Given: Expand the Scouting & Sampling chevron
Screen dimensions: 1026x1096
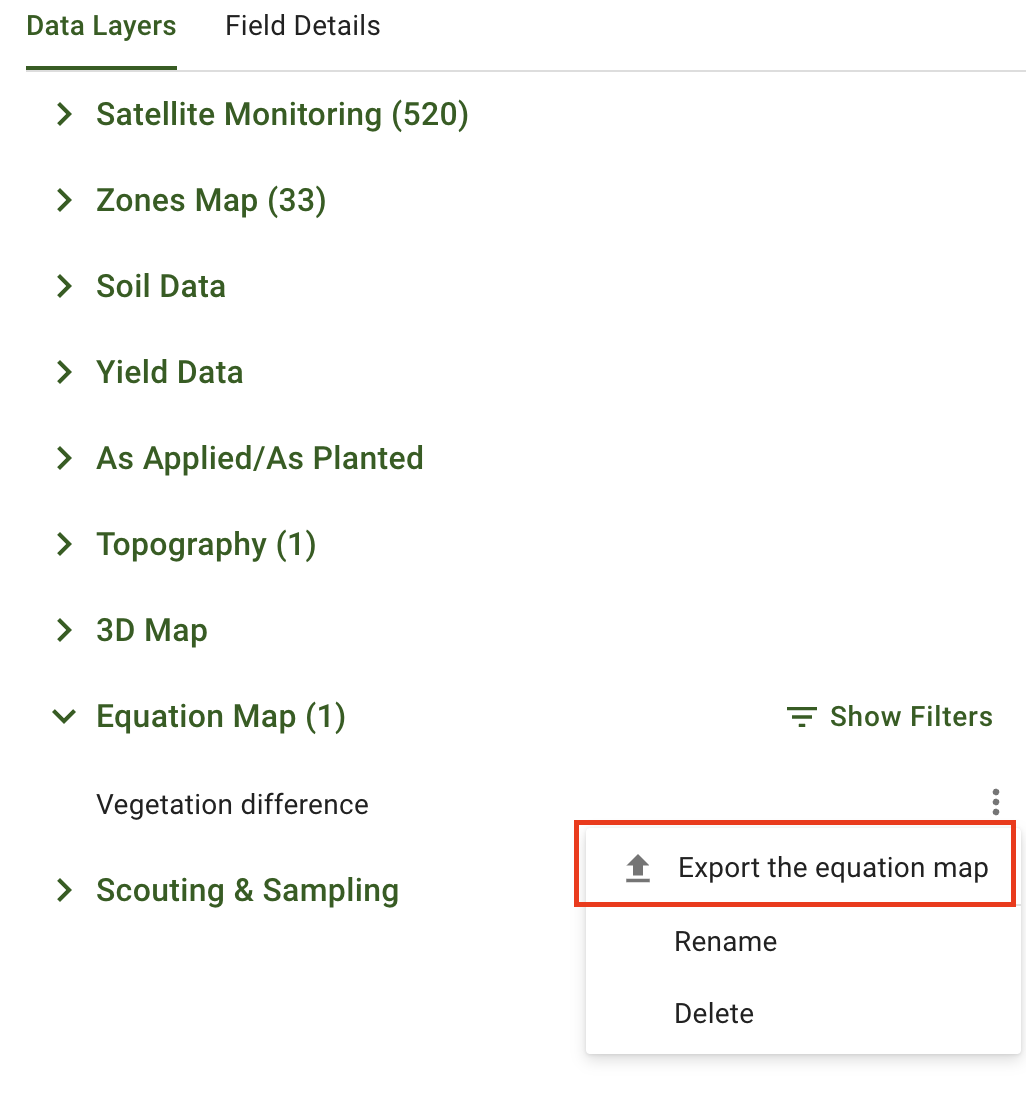Looking at the screenshot, I should tap(65, 891).
